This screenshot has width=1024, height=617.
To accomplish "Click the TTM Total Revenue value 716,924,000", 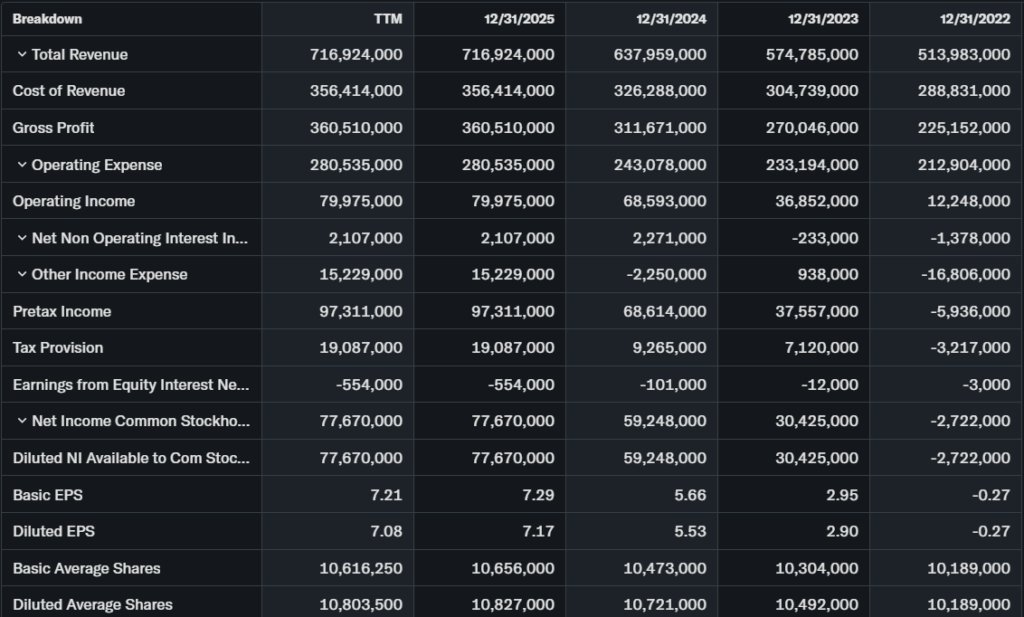I will pyautogui.click(x=356, y=55).
